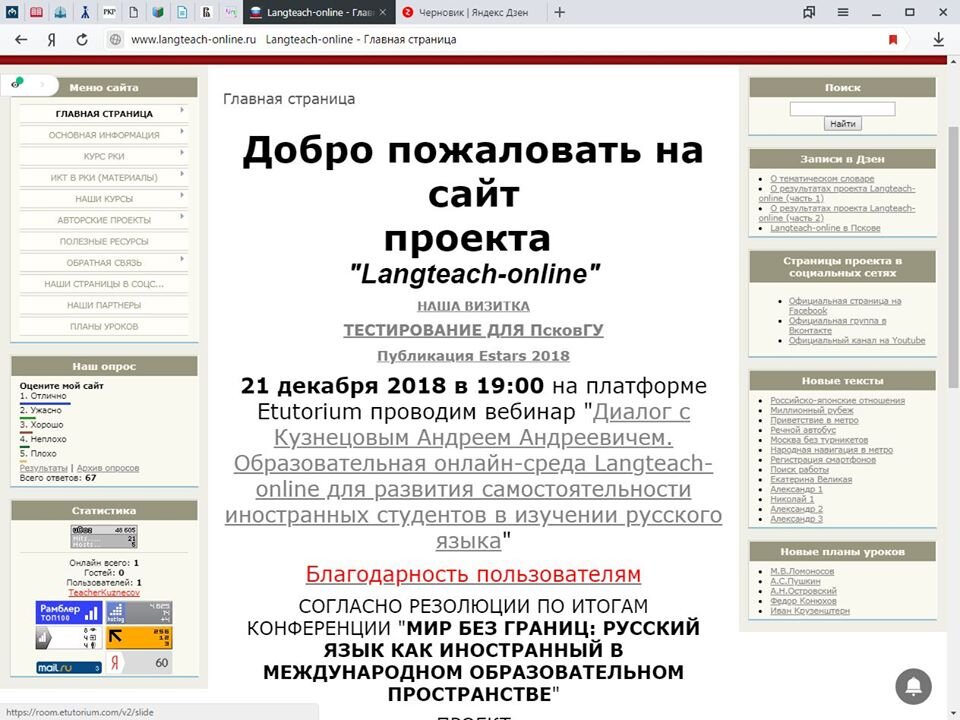
Task: Click the address bar URL www.langteach-online.ru
Action: click(193, 40)
